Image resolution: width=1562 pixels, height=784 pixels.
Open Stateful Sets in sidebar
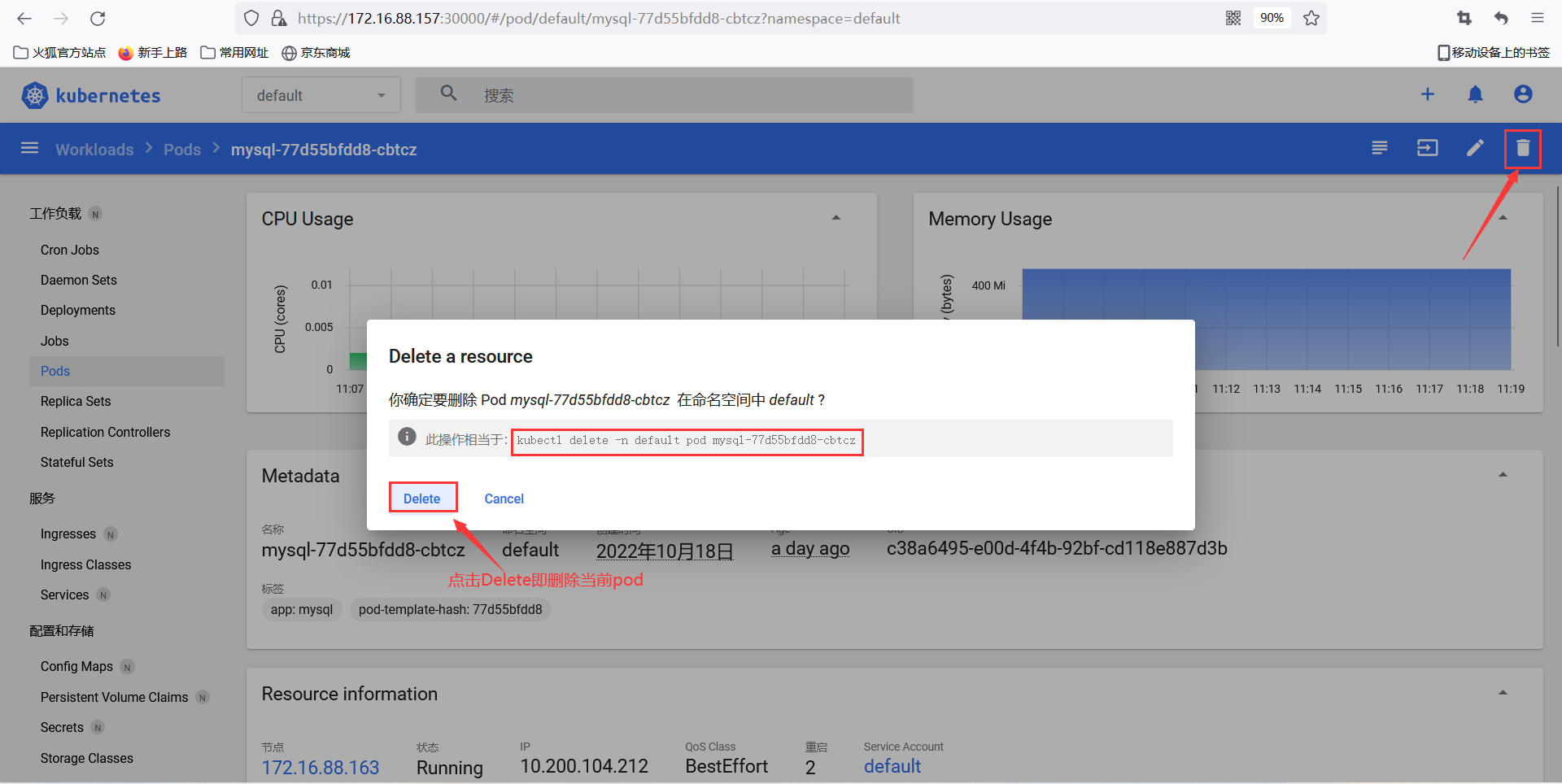[77, 462]
